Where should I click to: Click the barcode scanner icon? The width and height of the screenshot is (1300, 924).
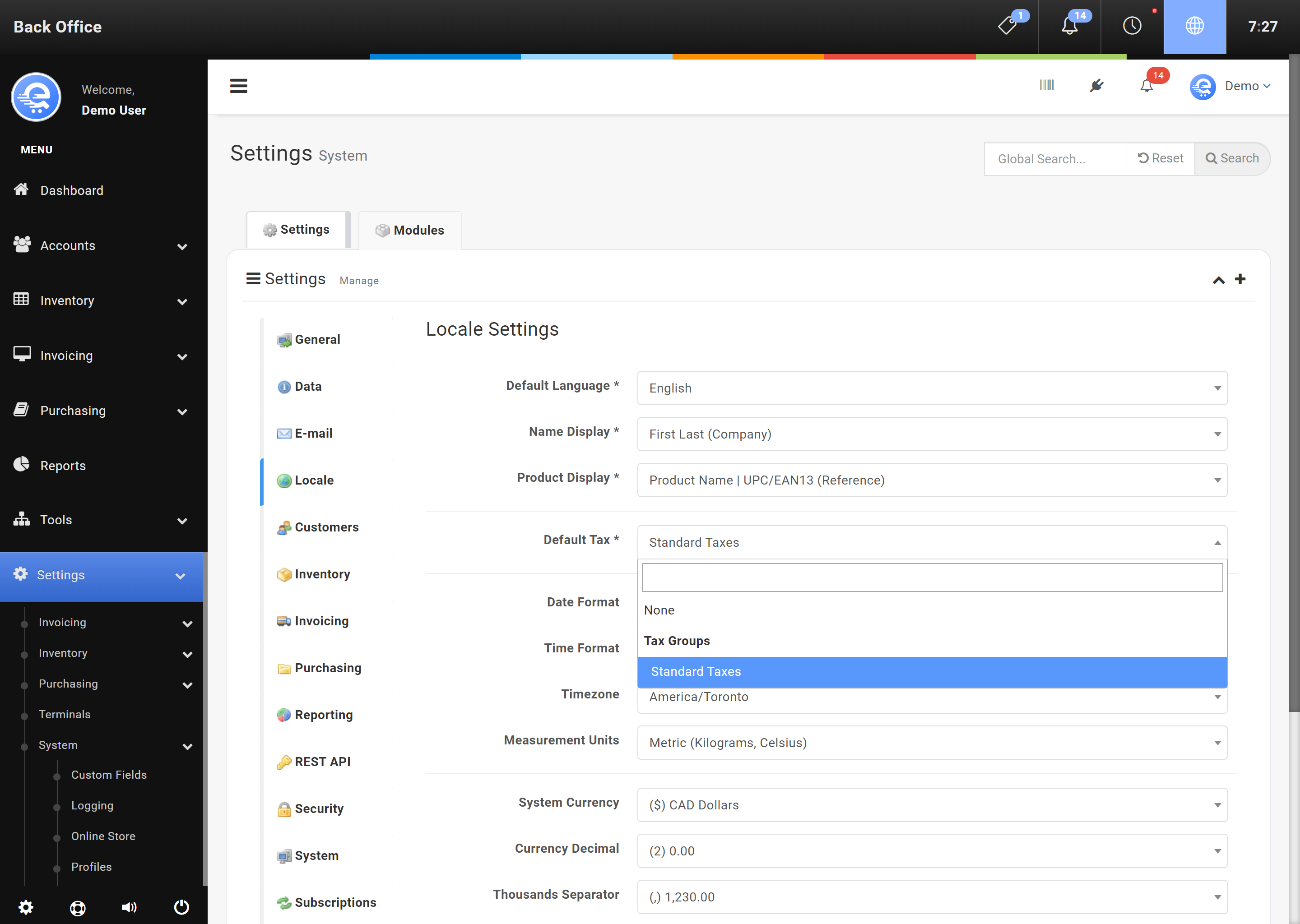coord(1046,85)
